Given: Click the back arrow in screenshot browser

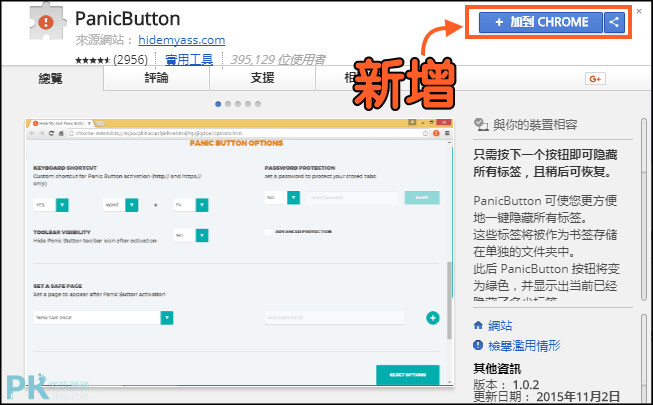Looking at the screenshot, I should pos(32,133).
